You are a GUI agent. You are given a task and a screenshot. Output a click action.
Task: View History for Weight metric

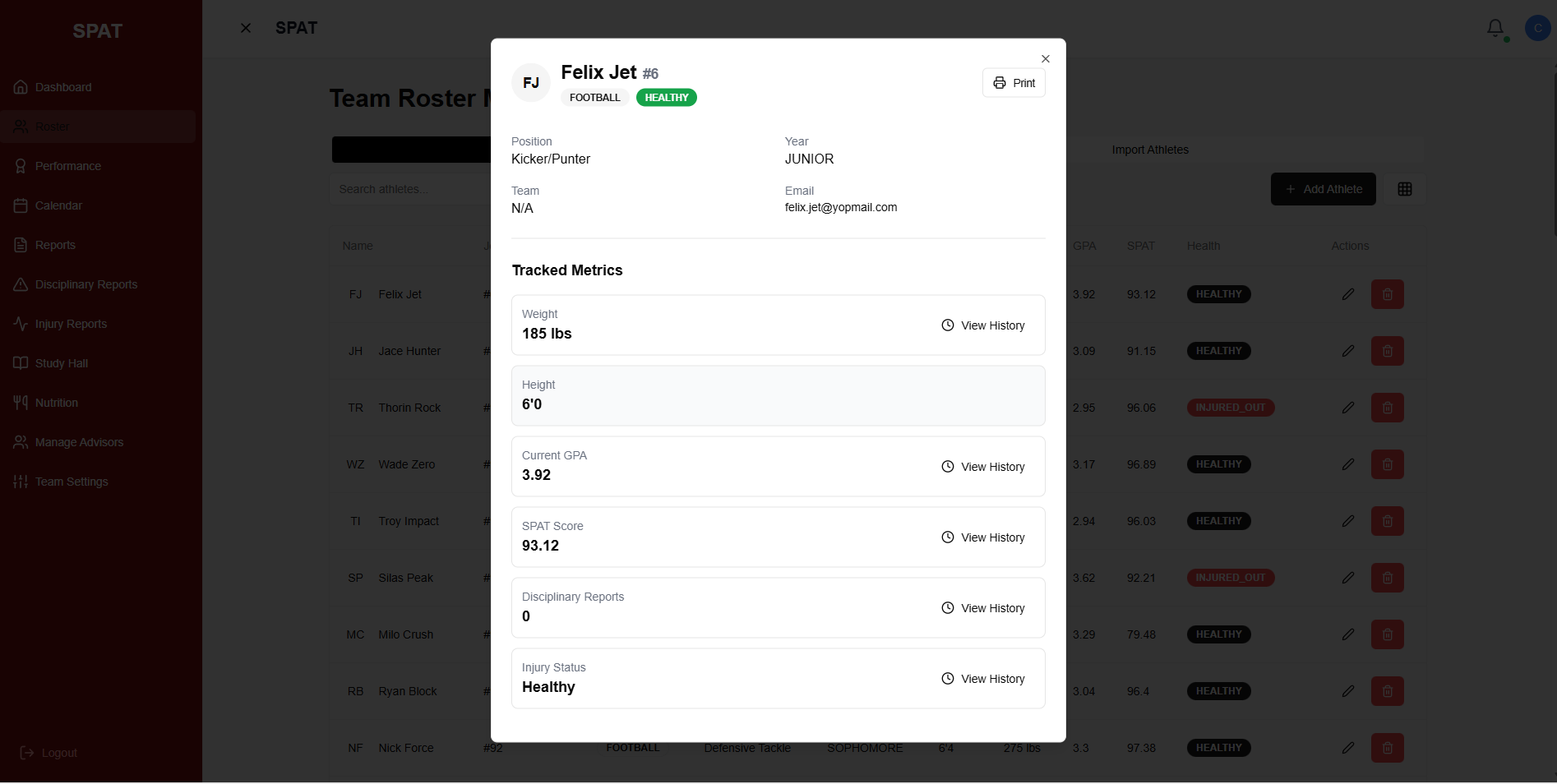pos(982,325)
